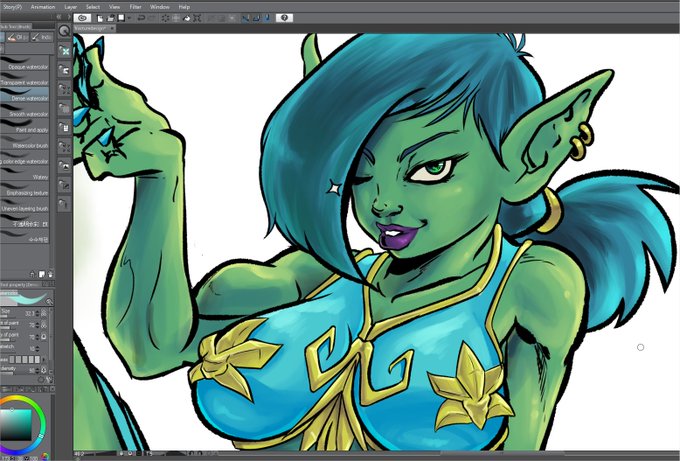Screen dimensions: 680x461
Task: Click the Fill paint bucket icon
Action: click(186, 18)
